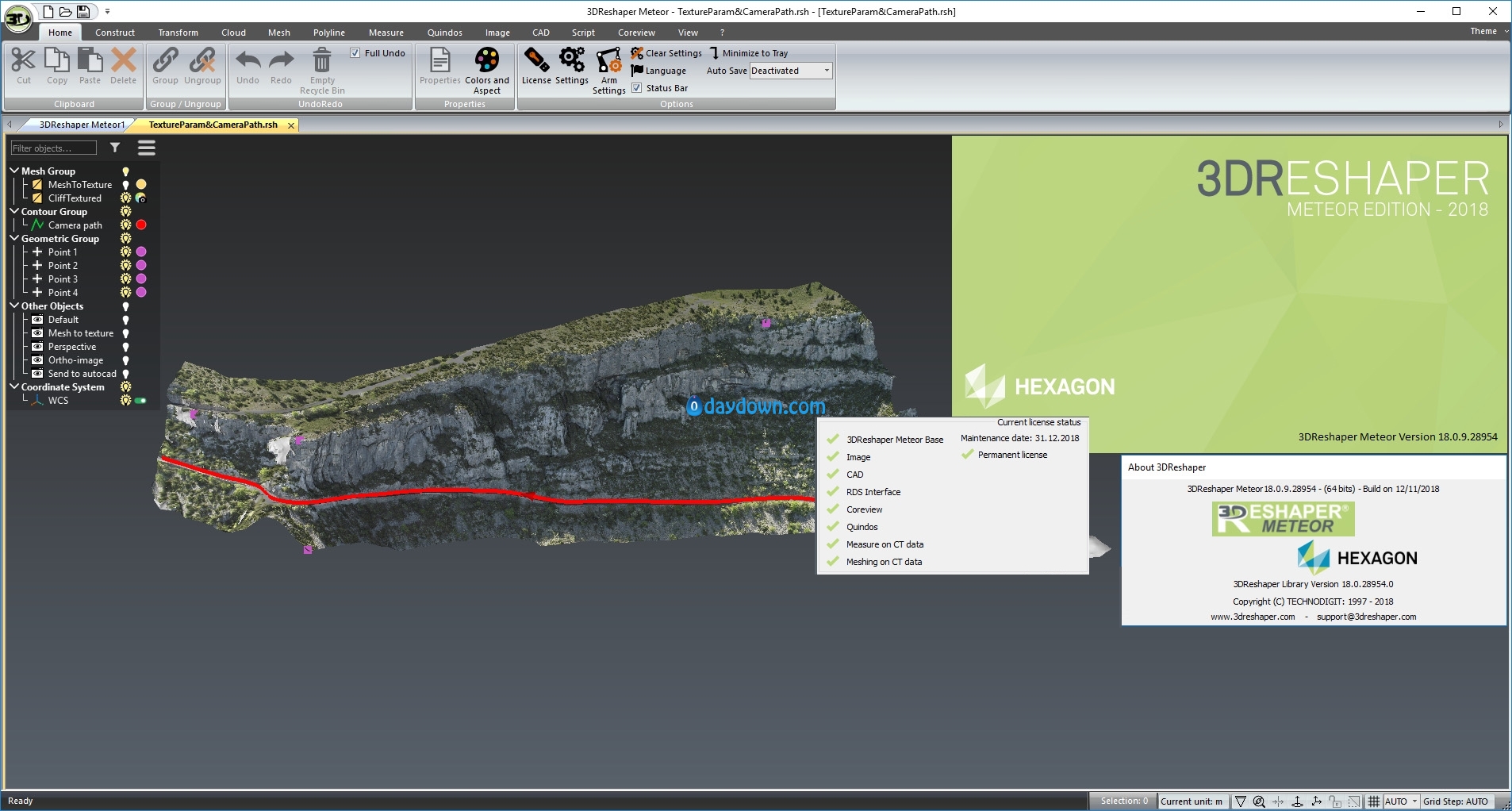Screen dimensions: 1512x811
Task: Click the magenta color swatch of Point 2
Action: tap(141, 266)
